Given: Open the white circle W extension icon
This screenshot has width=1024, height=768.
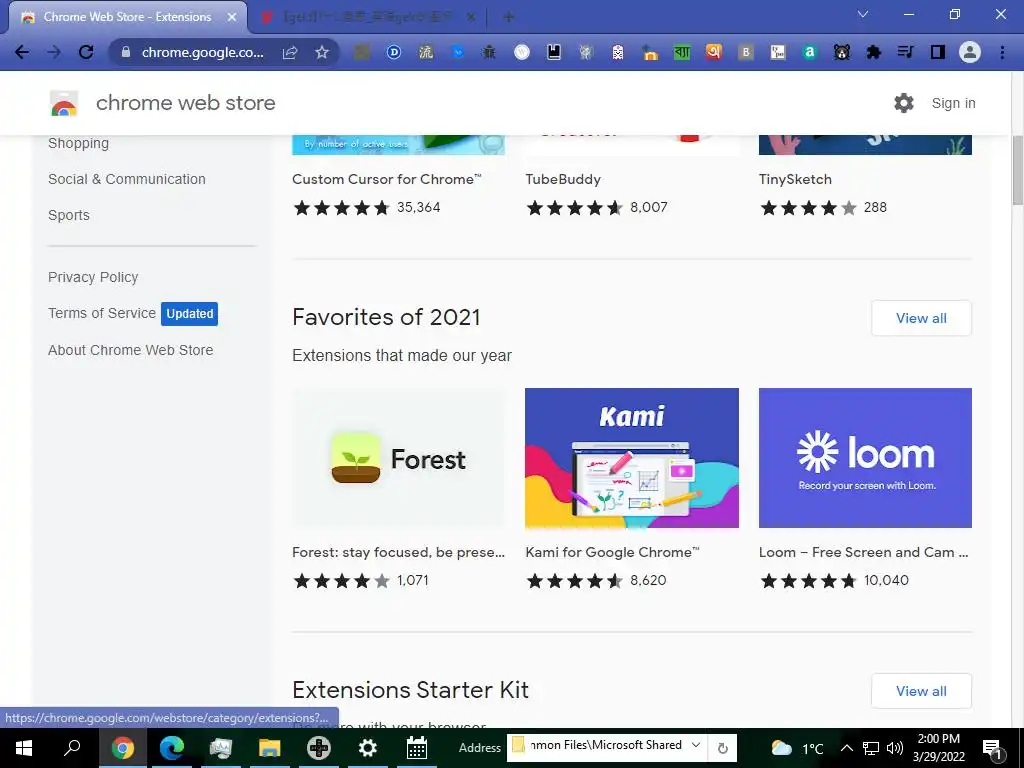Looking at the screenshot, I should [522, 52].
